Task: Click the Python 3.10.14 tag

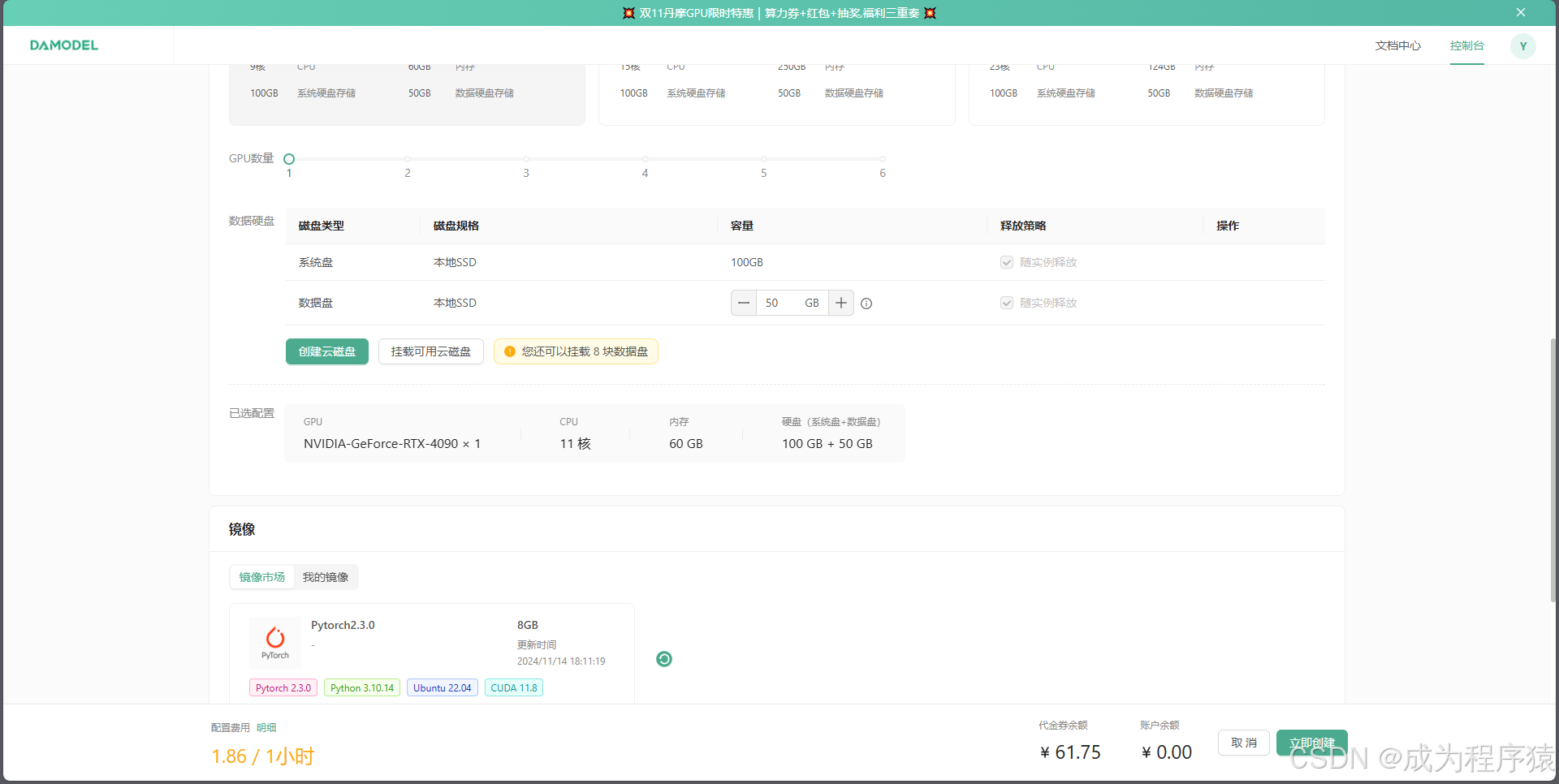Action: [362, 688]
